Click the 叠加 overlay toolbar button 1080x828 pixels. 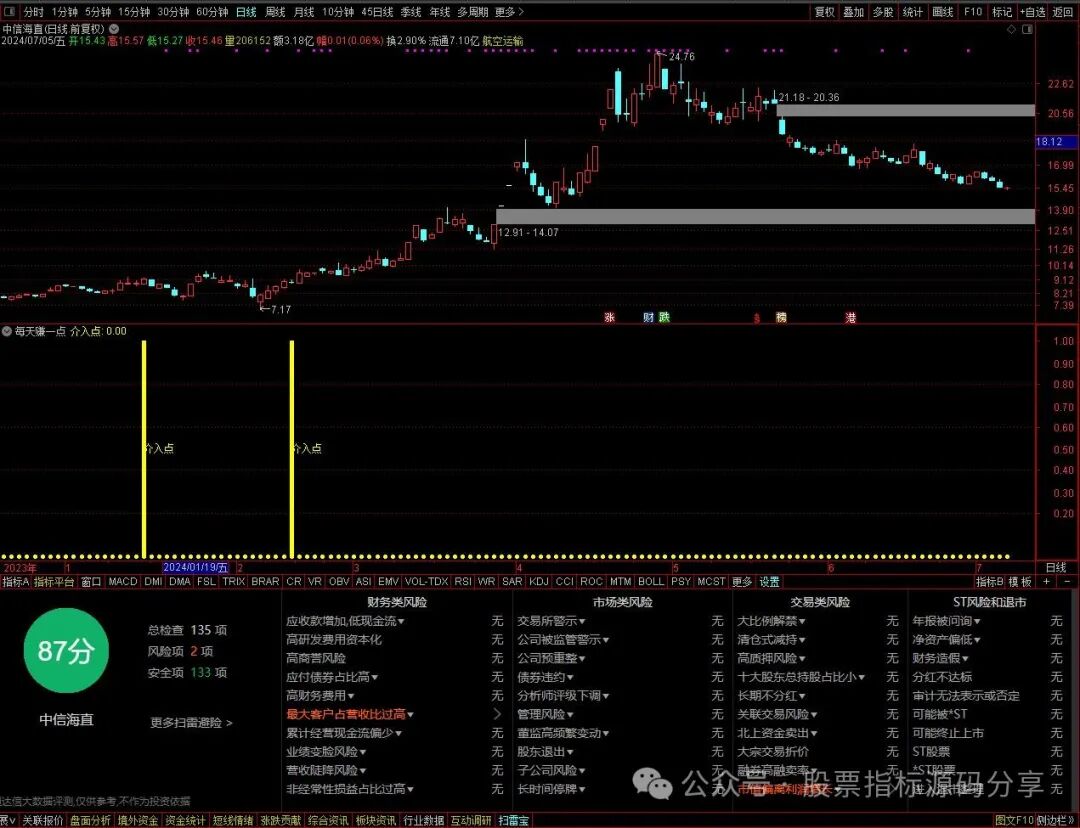(853, 12)
